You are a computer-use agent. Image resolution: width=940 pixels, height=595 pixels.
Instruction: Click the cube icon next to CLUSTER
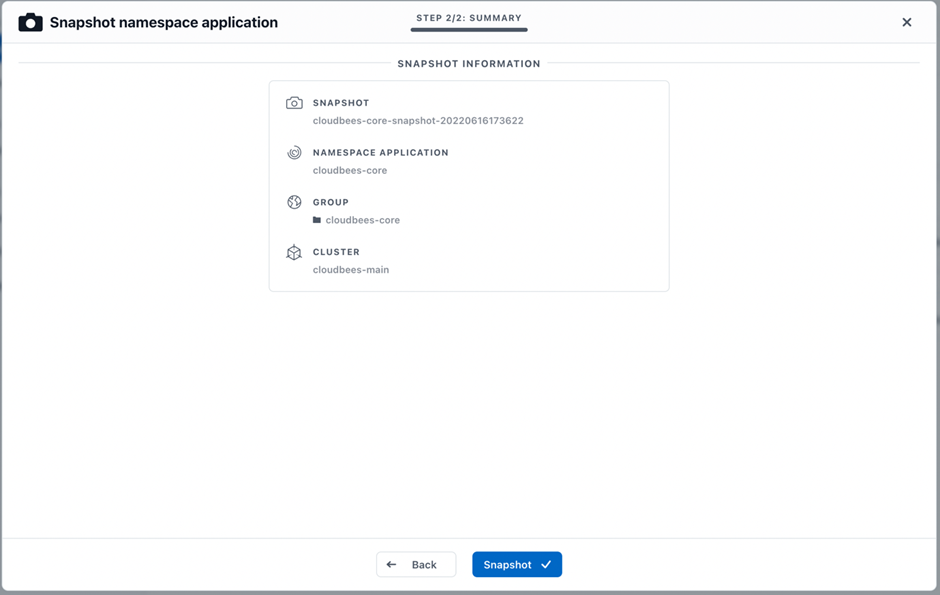[x=294, y=252]
